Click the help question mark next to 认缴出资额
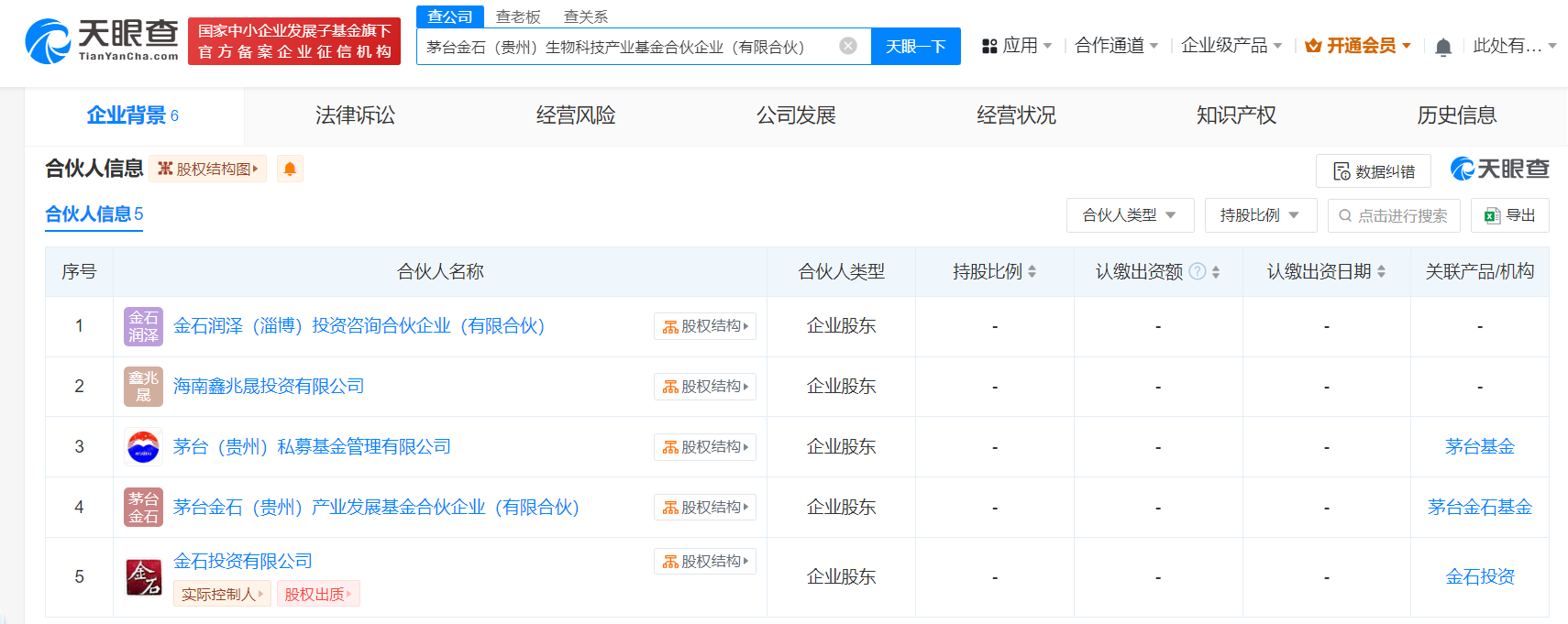Image resolution: width=1568 pixels, height=624 pixels. (1197, 271)
